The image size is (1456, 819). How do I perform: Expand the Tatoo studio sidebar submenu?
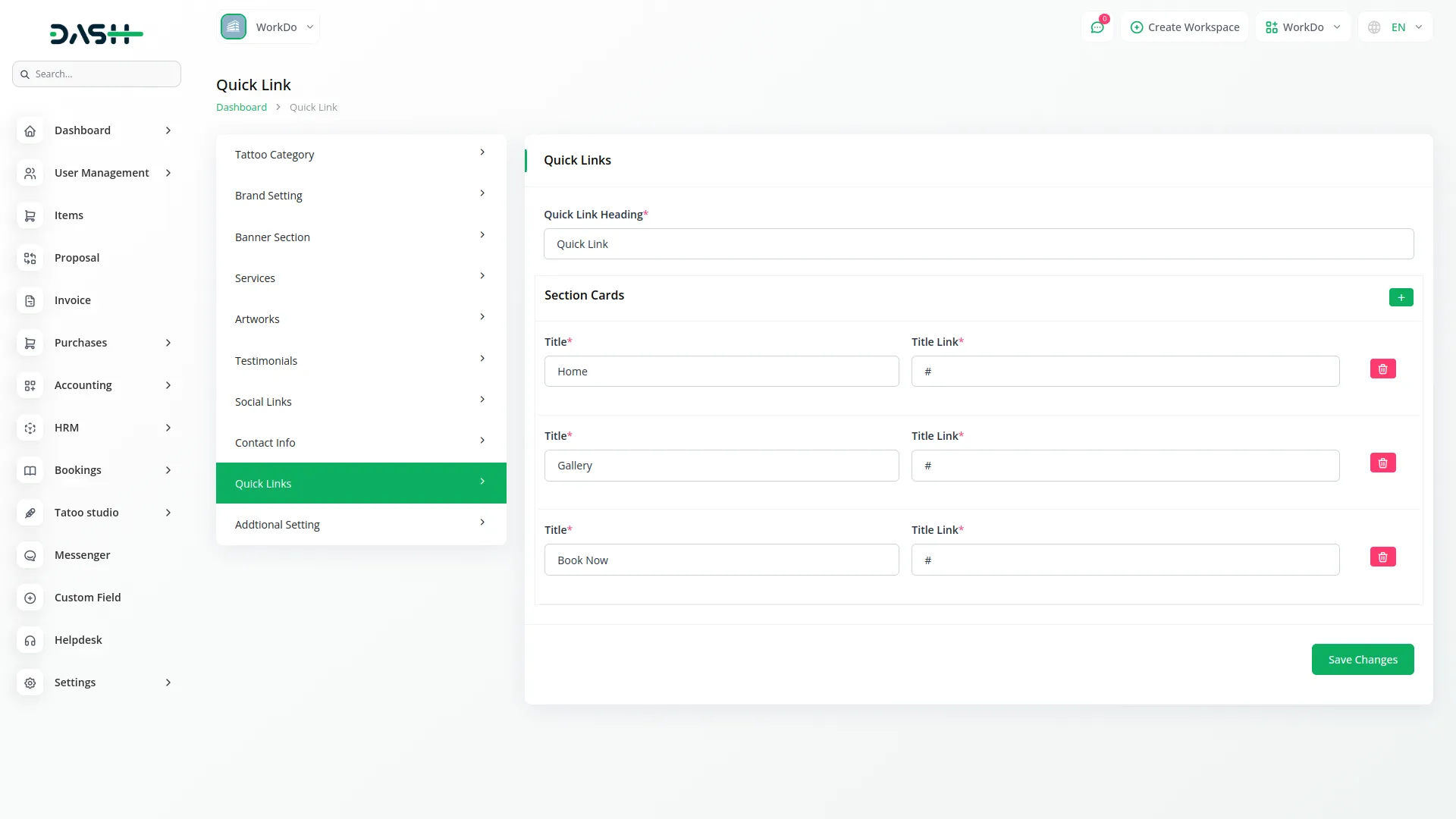(x=168, y=513)
